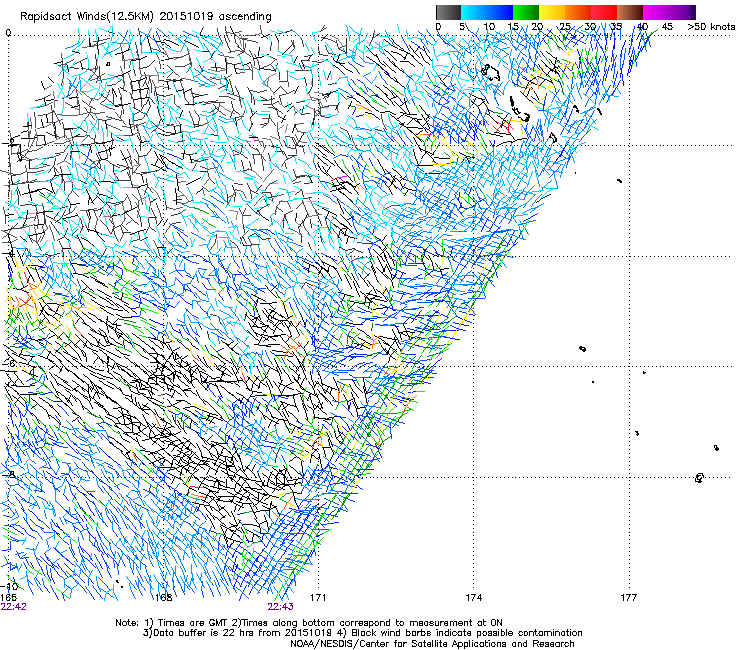
Task: Click the longitude label '174'
Action: coord(473,598)
